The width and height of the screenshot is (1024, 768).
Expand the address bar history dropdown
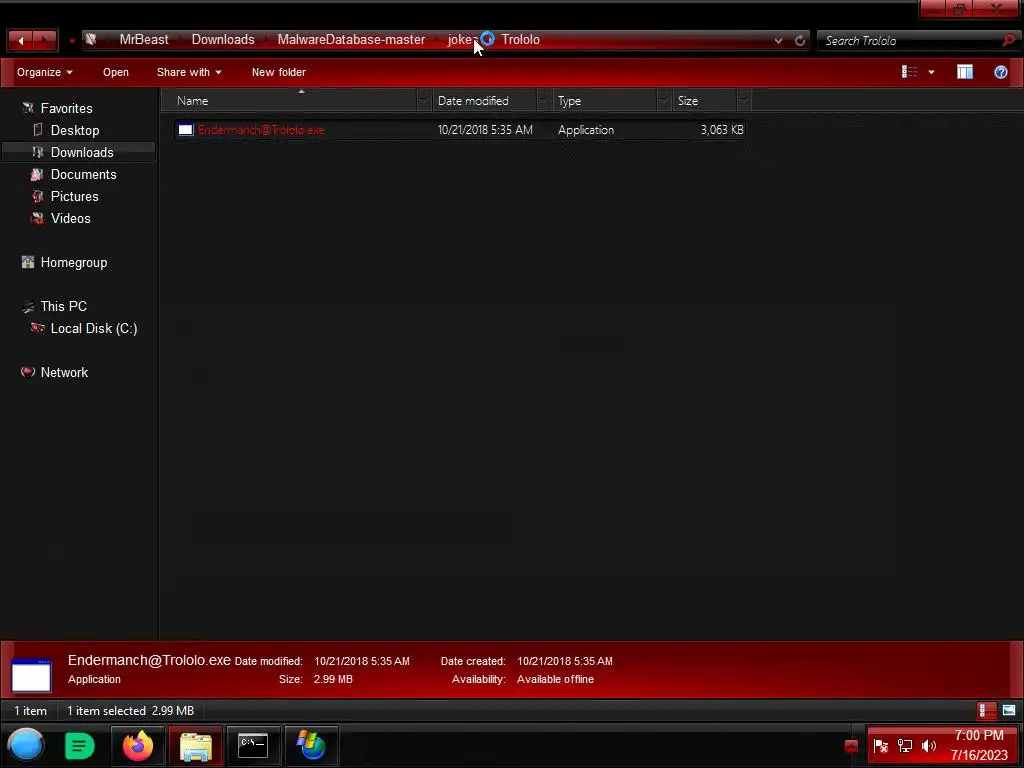pyautogui.click(x=778, y=40)
